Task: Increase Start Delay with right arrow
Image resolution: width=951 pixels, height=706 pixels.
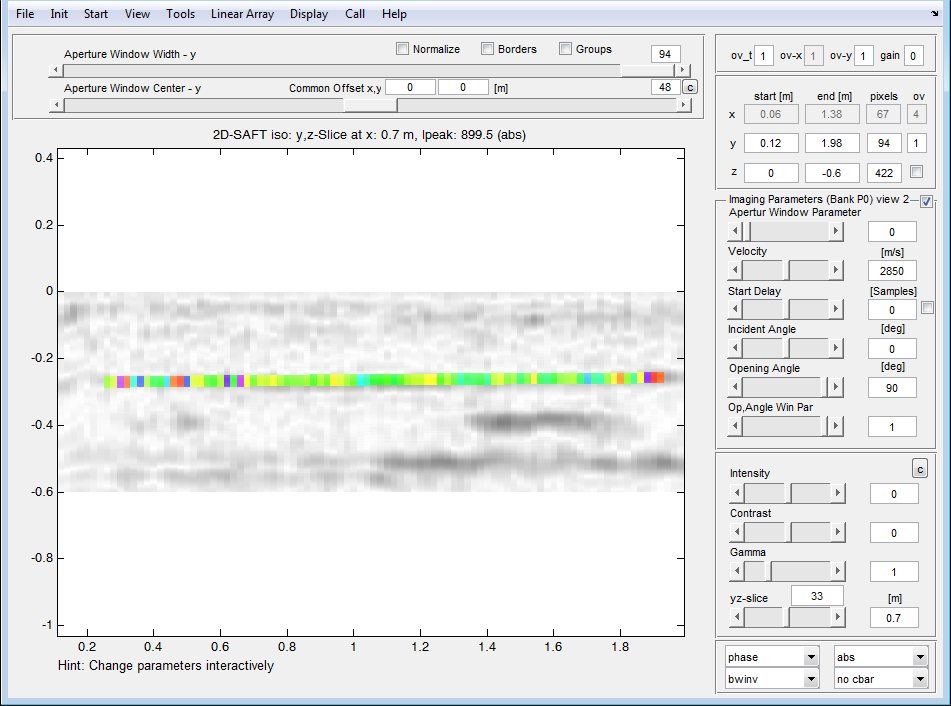Action: 836,309
